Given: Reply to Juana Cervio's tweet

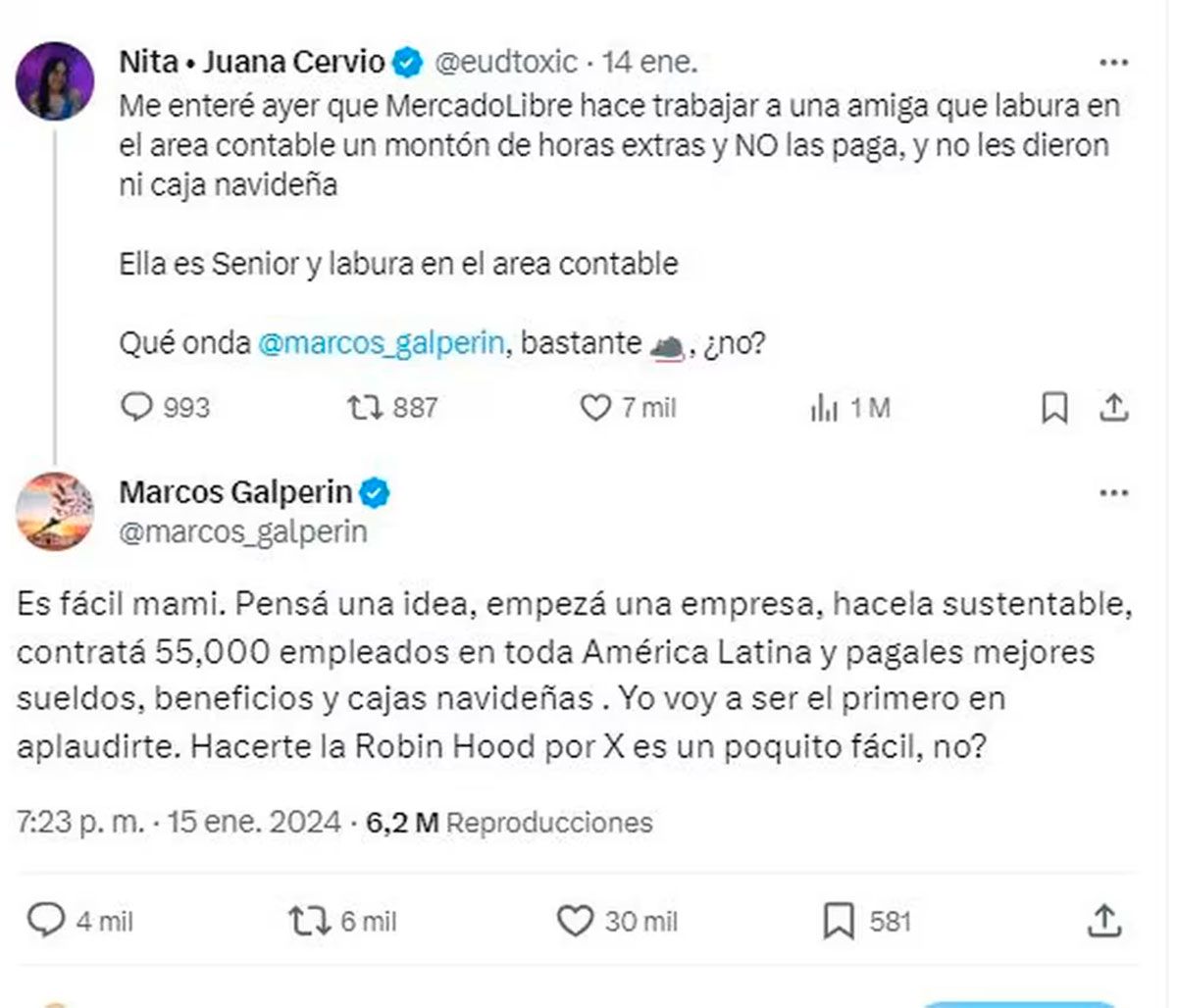Looking at the screenshot, I should [136, 407].
